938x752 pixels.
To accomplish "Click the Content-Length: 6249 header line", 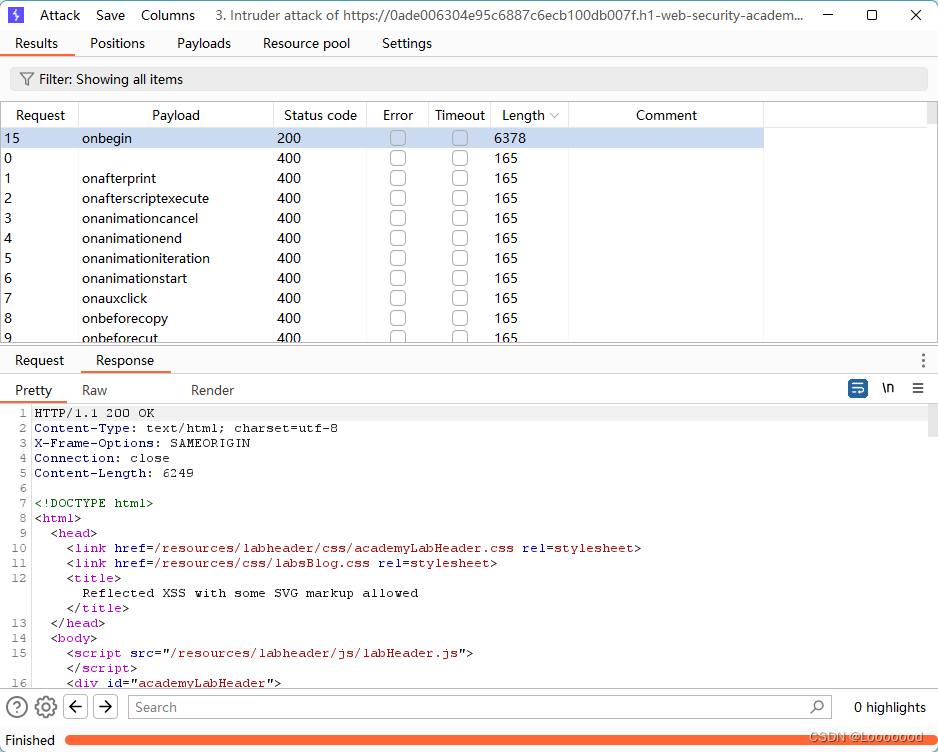I will coord(114,473).
